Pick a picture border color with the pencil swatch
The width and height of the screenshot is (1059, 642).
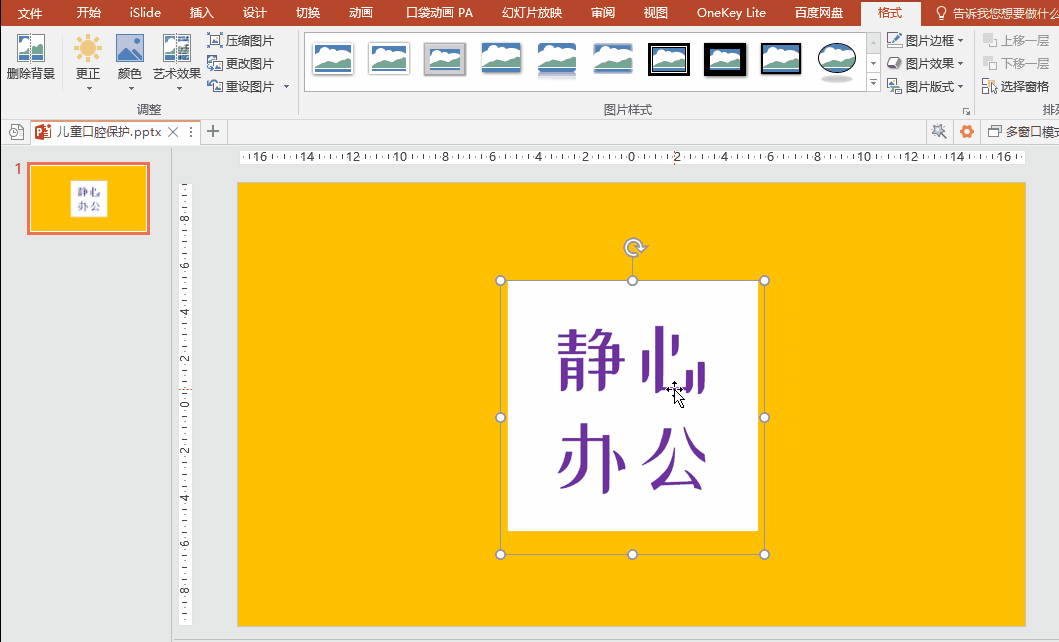pyautogui.click(x=894, y=39)
